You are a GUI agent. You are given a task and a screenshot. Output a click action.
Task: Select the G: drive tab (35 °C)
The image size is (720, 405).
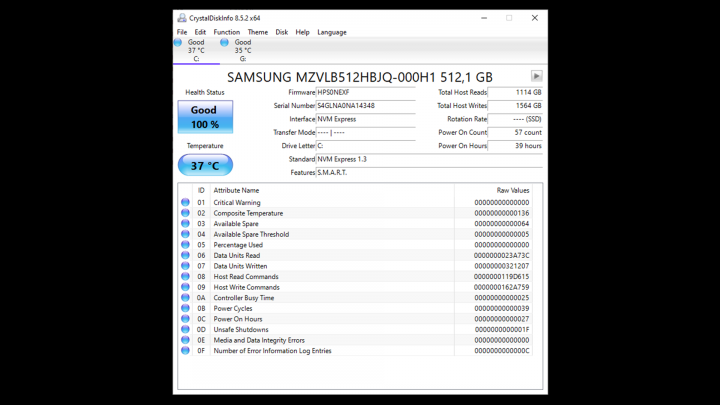tap(243, 51)
